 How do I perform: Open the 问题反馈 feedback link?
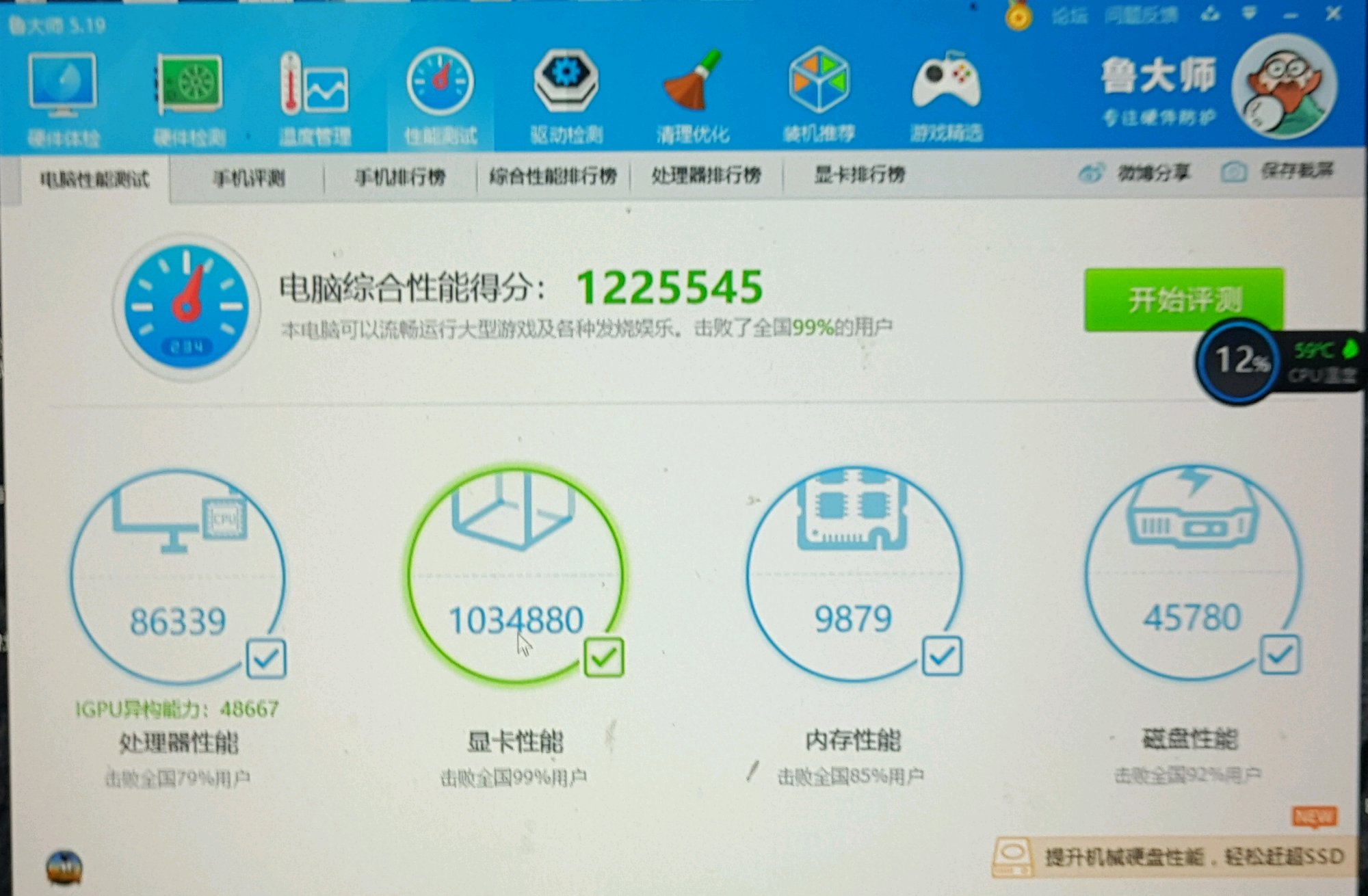pyautogui.click(x=1141, y=15)
